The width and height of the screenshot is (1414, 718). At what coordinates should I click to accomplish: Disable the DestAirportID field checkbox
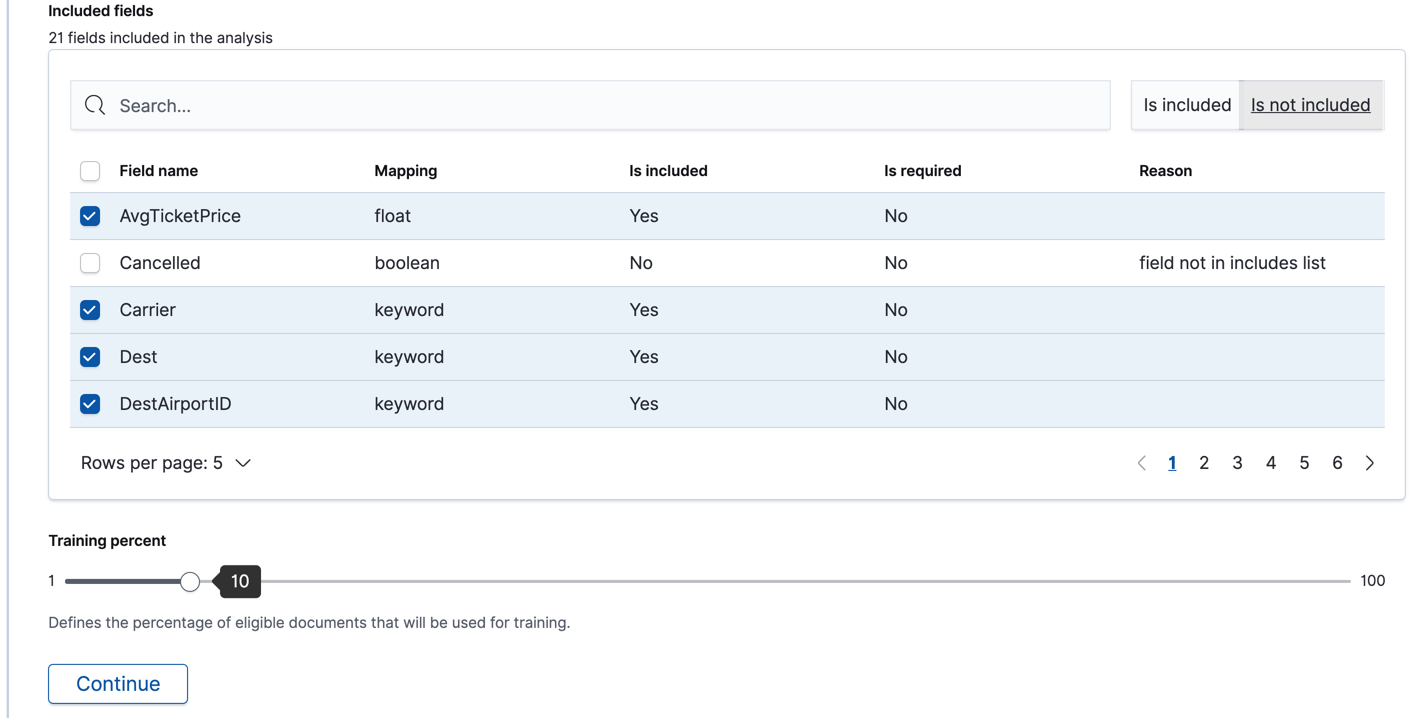pos(90,404)
